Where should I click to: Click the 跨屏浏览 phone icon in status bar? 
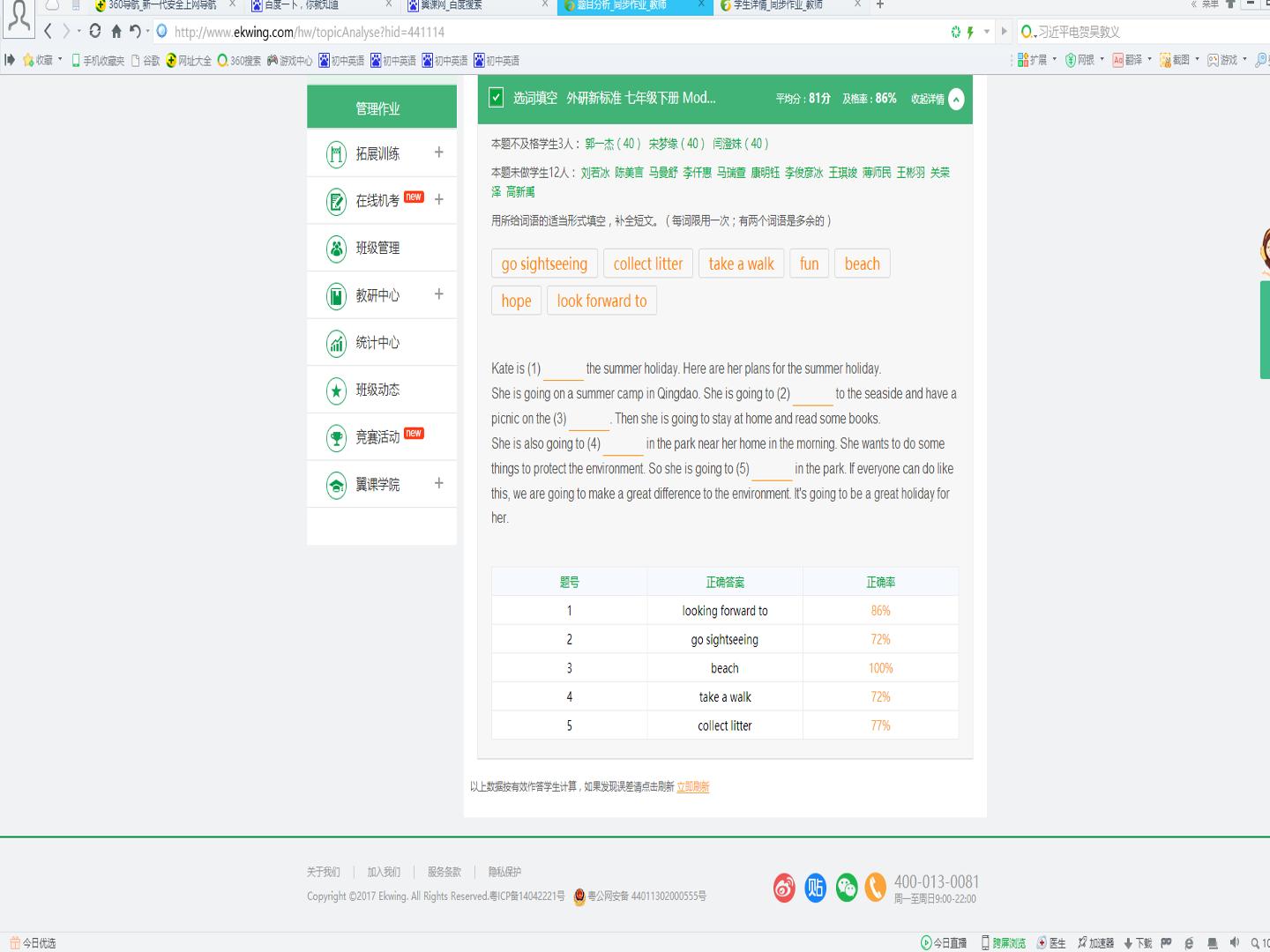[x=986, y=943]
